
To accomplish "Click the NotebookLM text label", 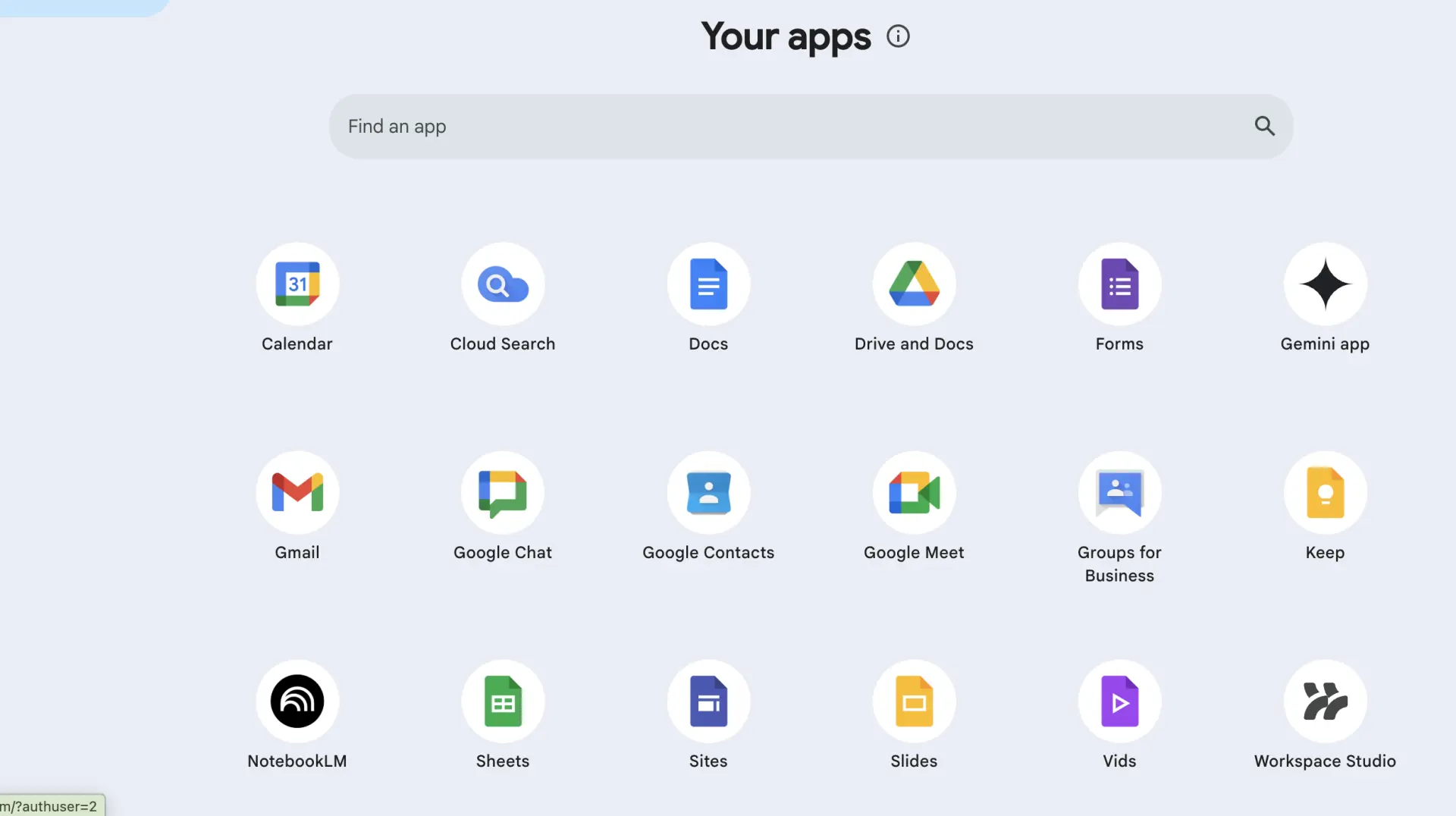I will click(x=297, y=761).
